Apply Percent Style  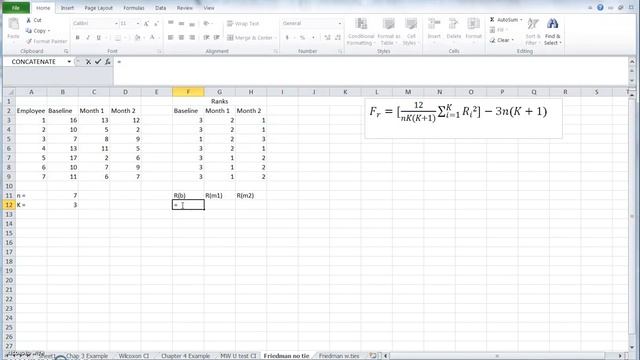[x=302, y=38]
